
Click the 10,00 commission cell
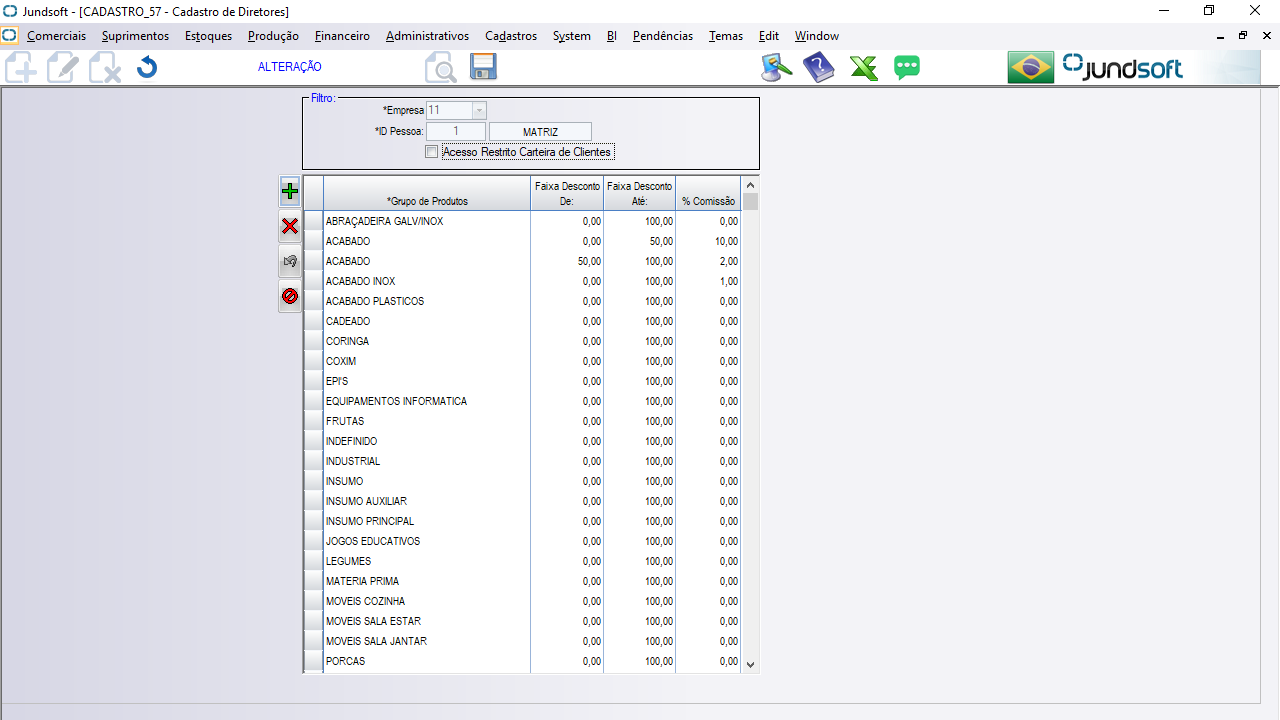(708, 241)
